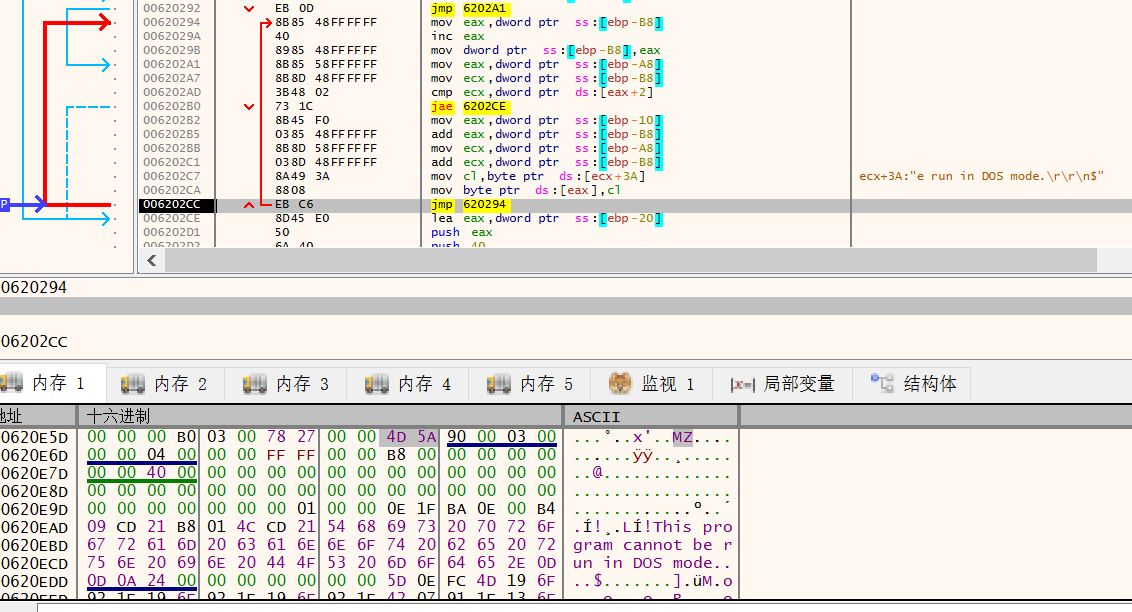Click the 内存 4 tab memory icon
Screen dimensions: 1132x612
[376, 384]
